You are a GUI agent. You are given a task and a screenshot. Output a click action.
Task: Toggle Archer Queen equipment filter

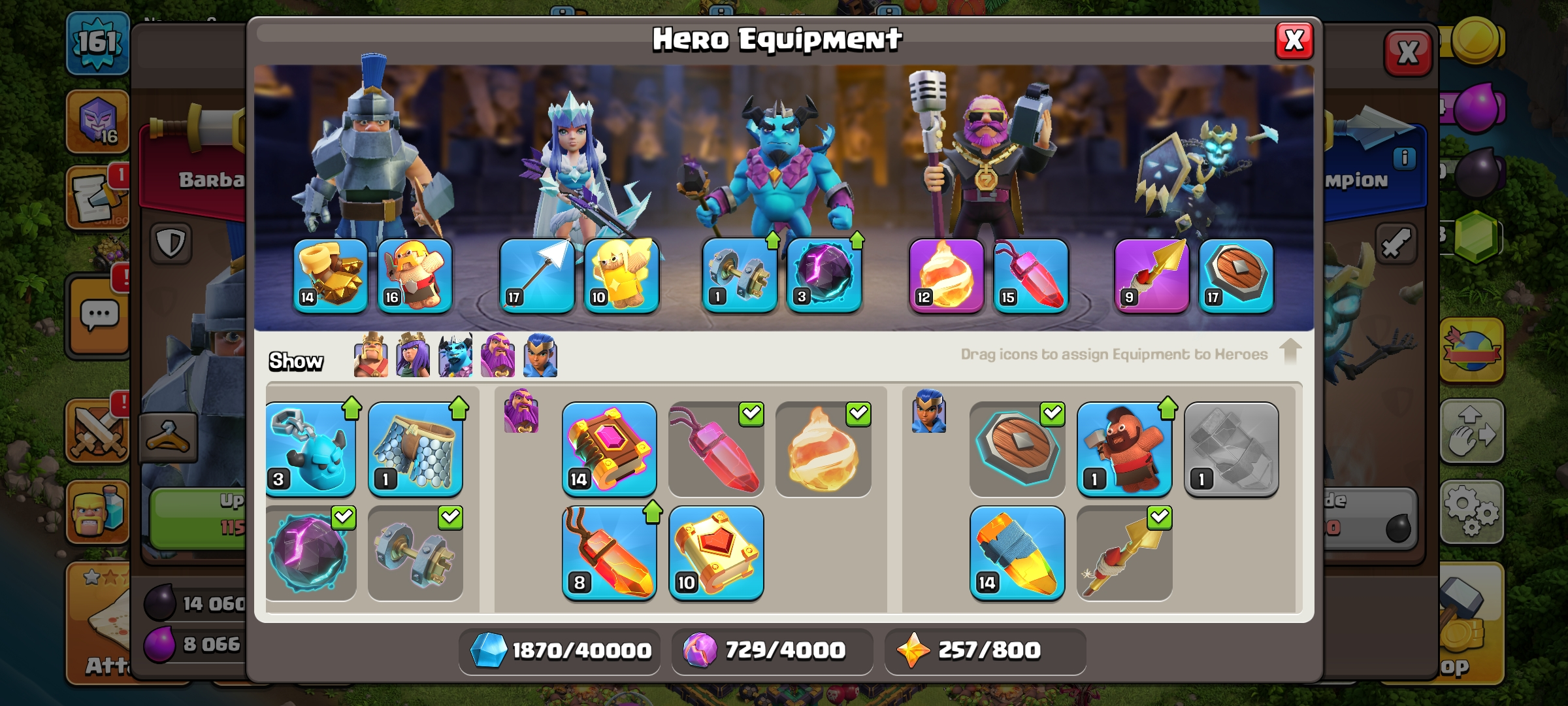point(413,355)
